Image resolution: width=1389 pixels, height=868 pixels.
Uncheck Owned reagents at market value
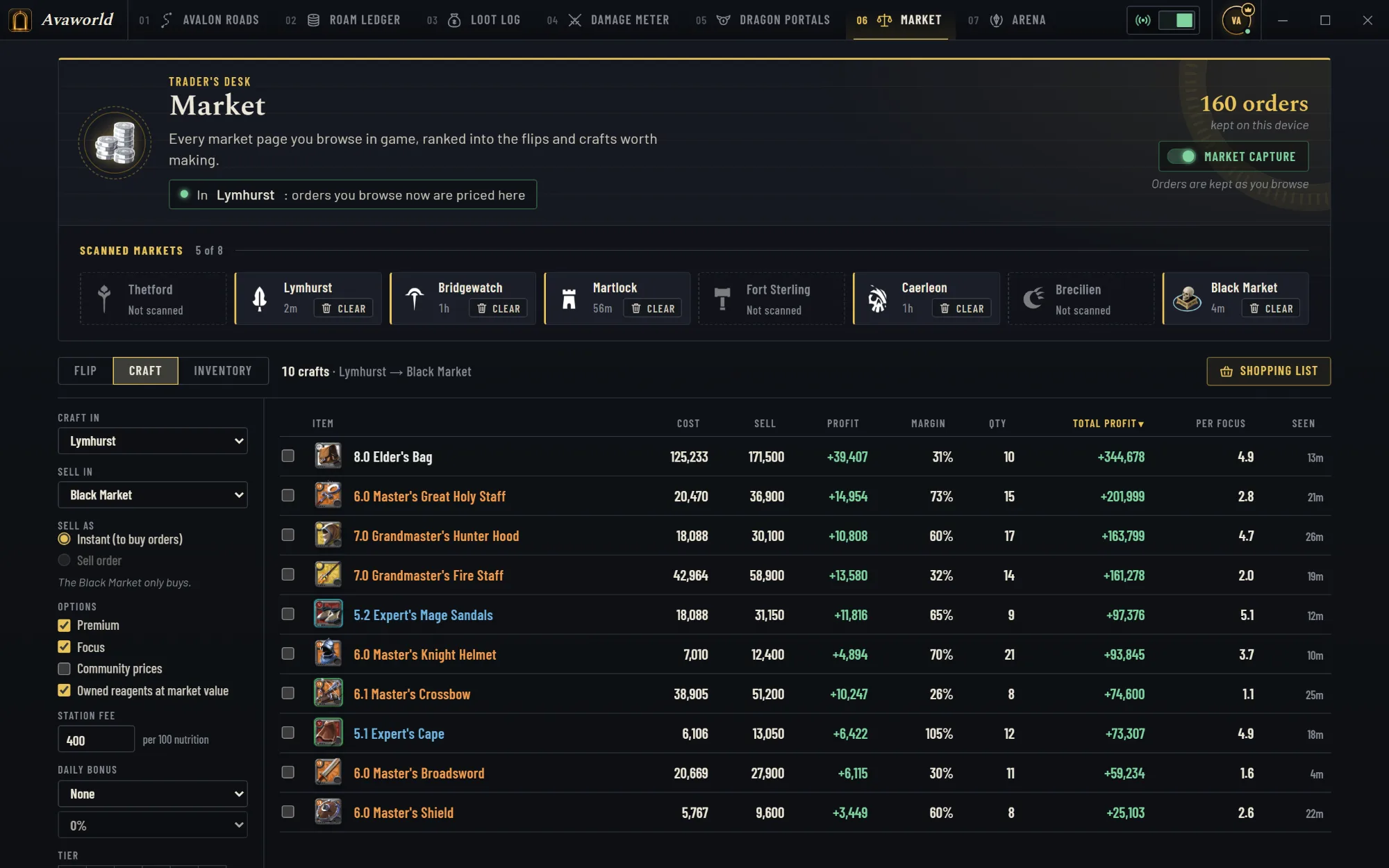tap(65, 690)
